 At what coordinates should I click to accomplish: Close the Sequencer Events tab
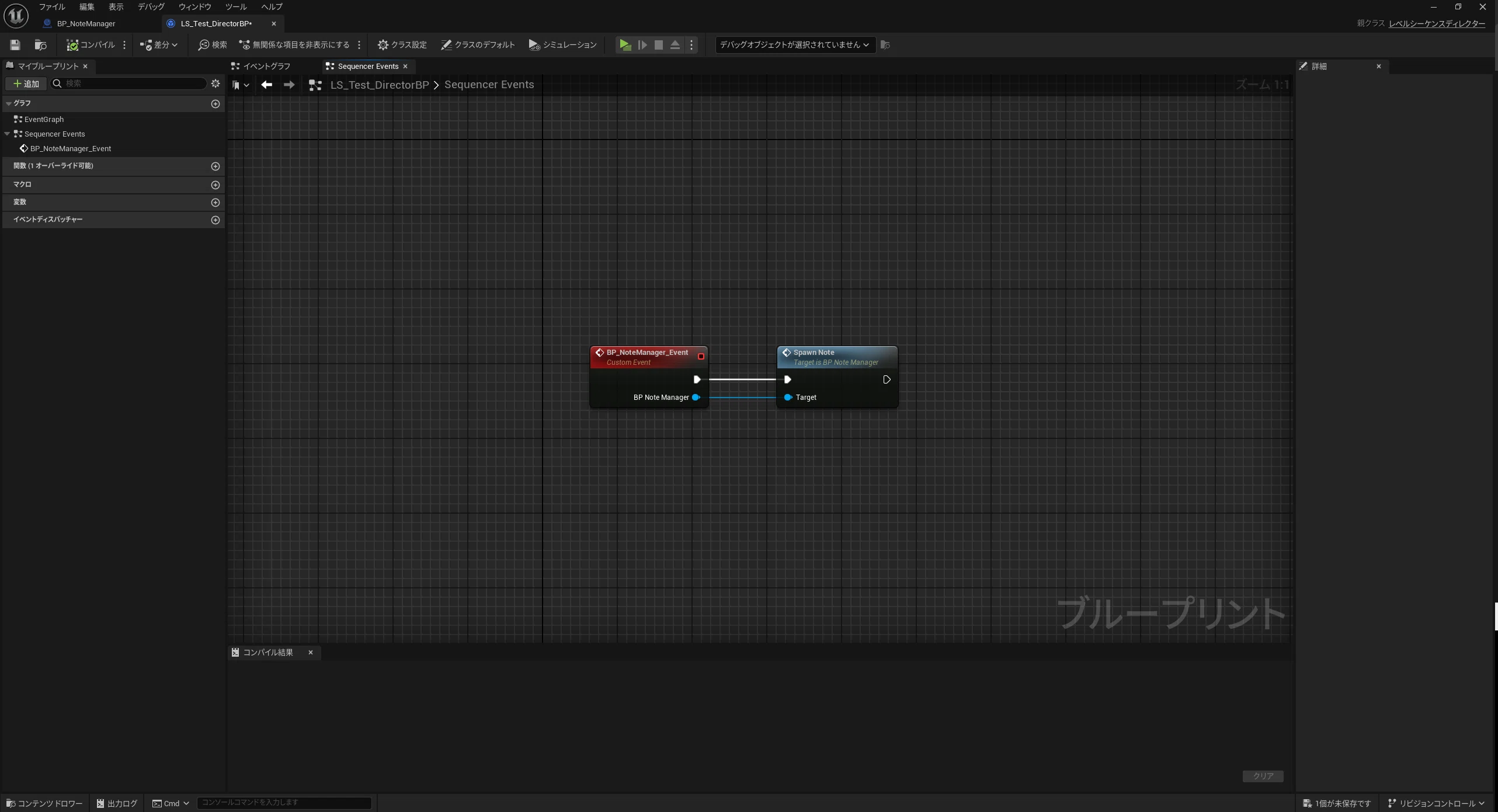(x=405, y=67)
